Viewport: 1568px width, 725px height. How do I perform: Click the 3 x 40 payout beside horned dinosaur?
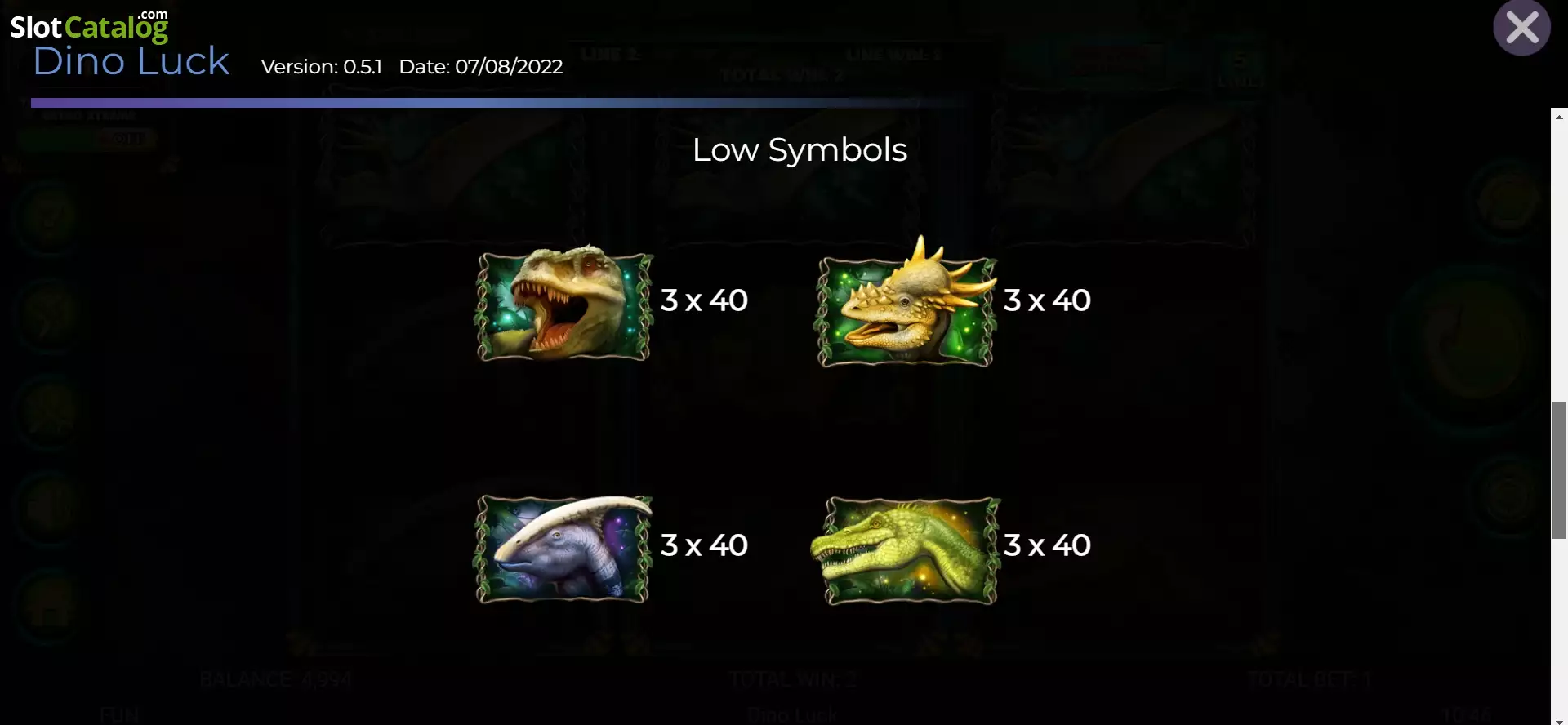click(1047, 300)
